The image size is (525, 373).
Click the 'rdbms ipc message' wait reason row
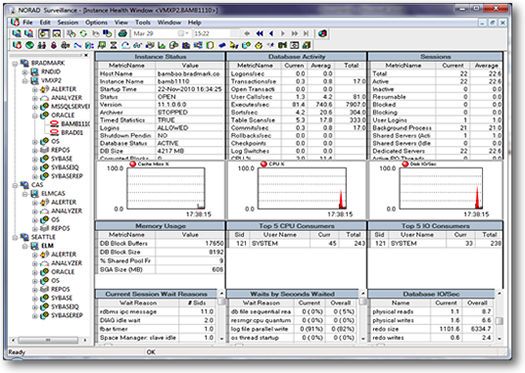(157, 312)
